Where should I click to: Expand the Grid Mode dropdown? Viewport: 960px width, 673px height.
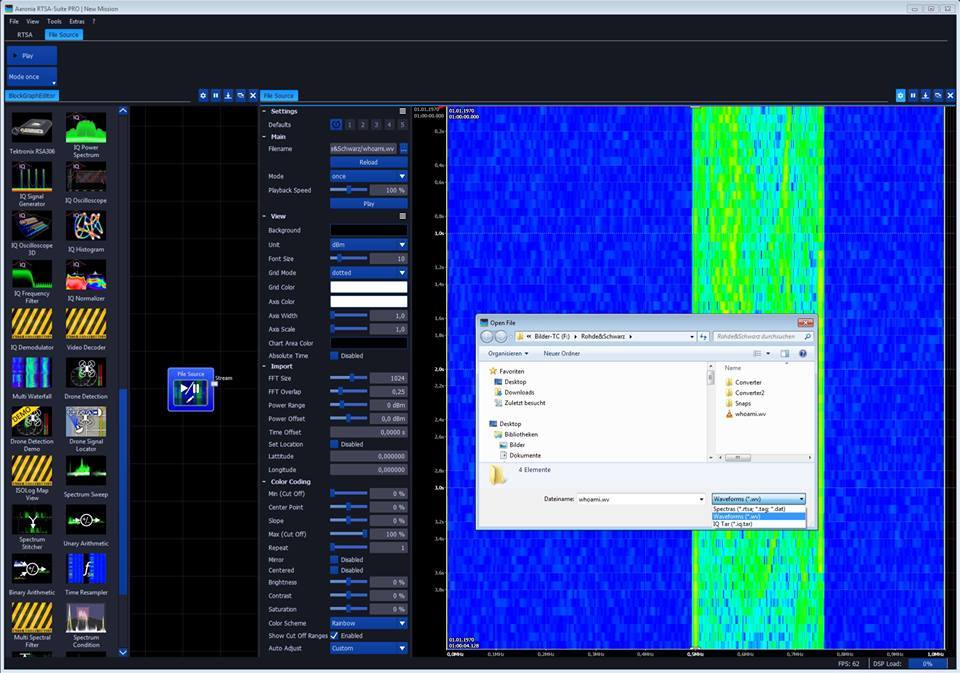point(369,273)
